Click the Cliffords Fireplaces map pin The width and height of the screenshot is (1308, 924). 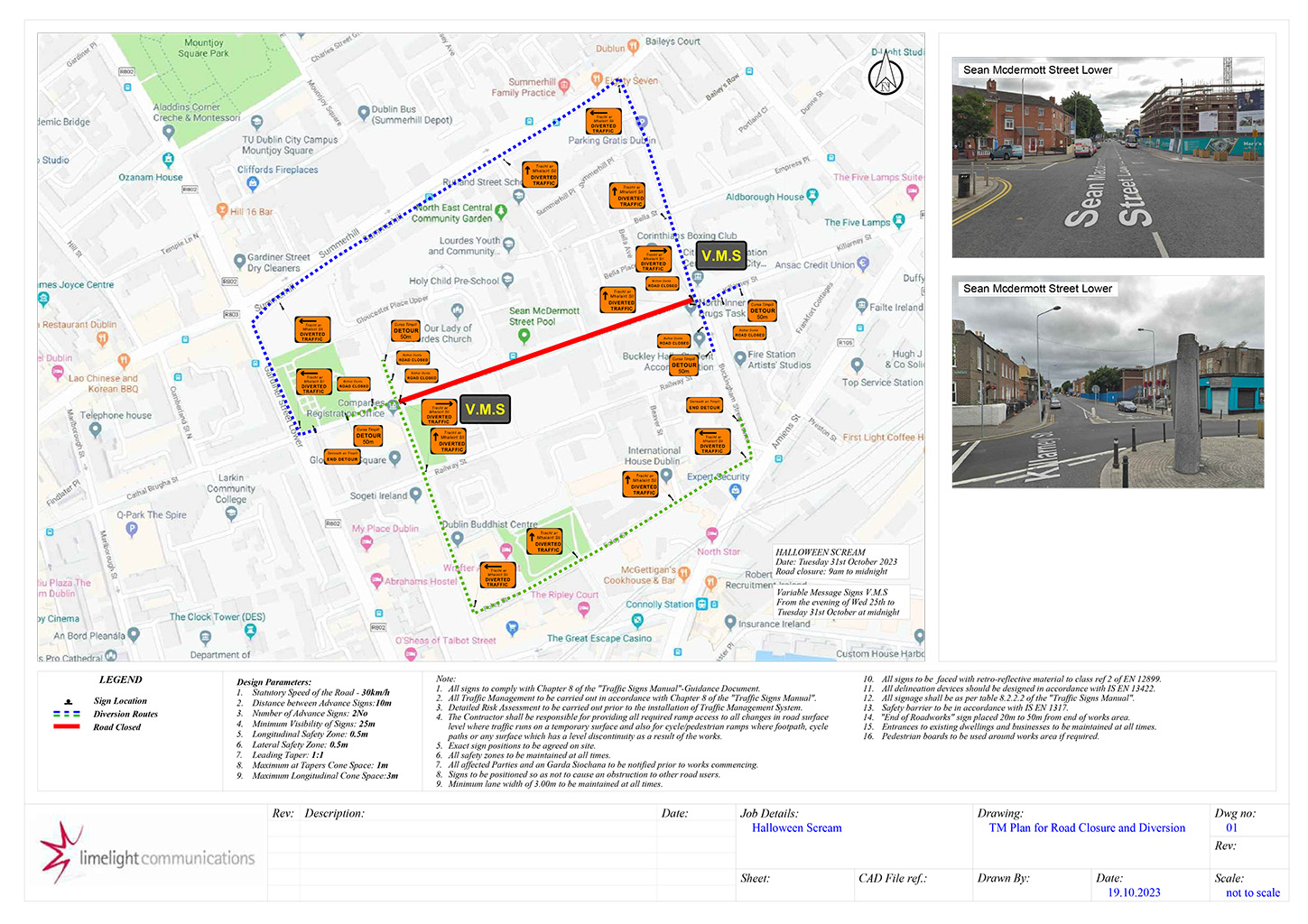click(x=253, y=183)
